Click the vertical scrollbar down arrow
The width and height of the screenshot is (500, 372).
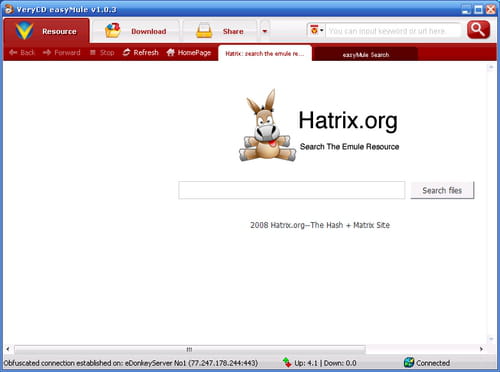(x=491, y=339)
